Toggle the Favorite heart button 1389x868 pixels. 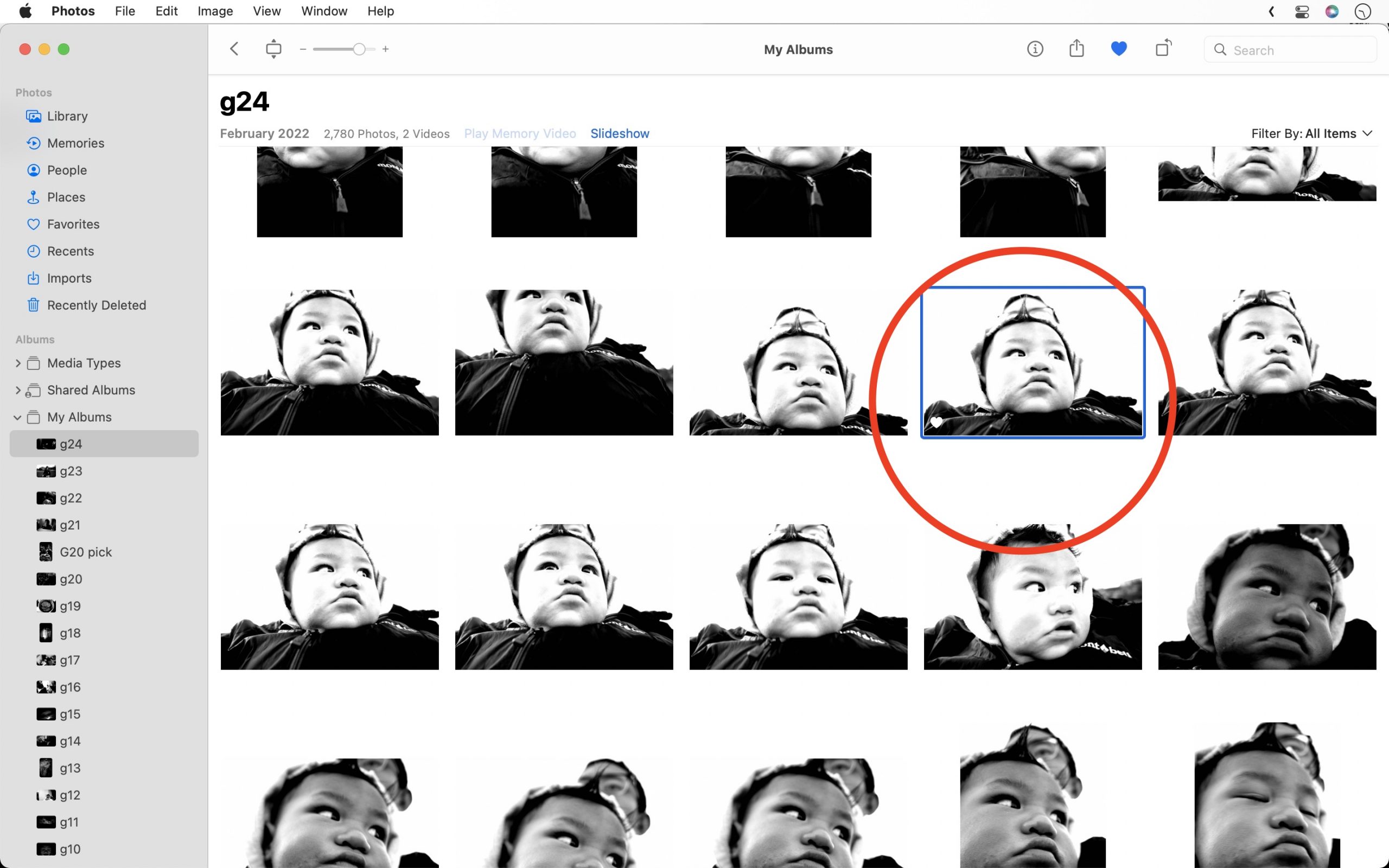(1119, 49)
